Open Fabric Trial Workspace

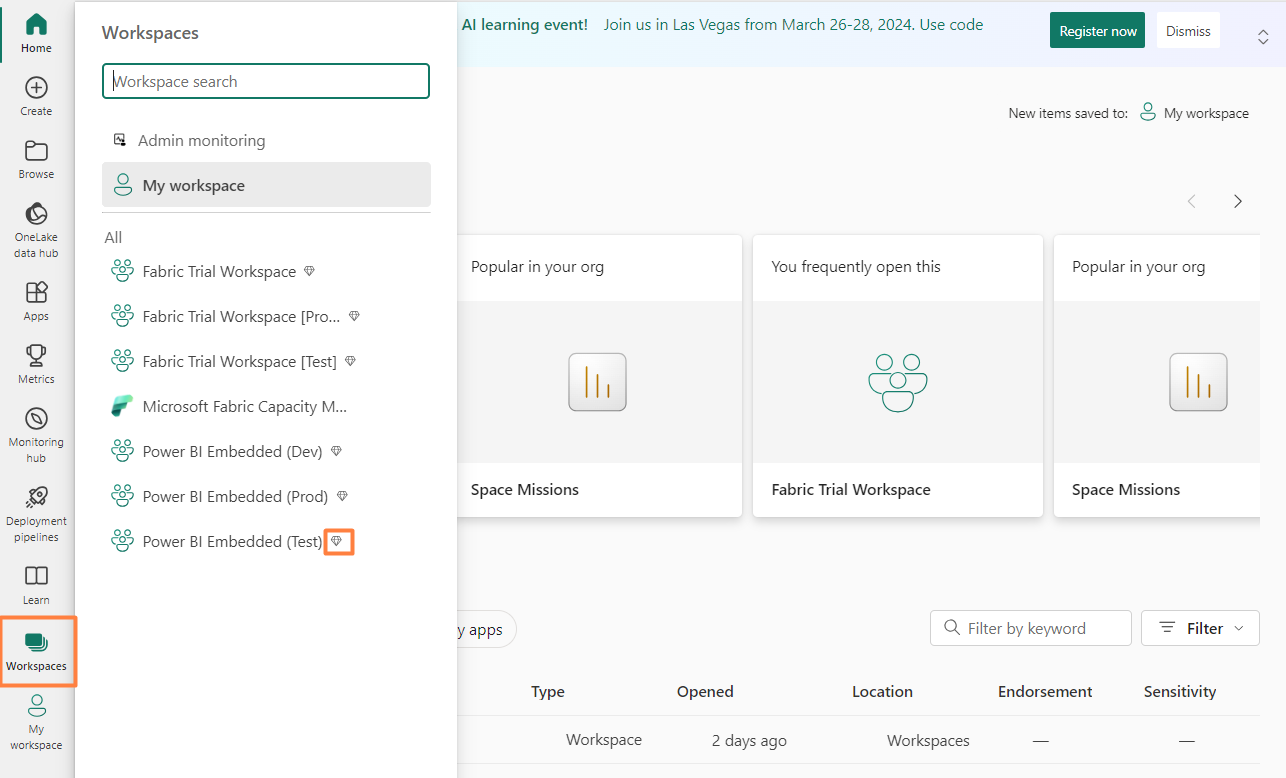pos(219,271)
